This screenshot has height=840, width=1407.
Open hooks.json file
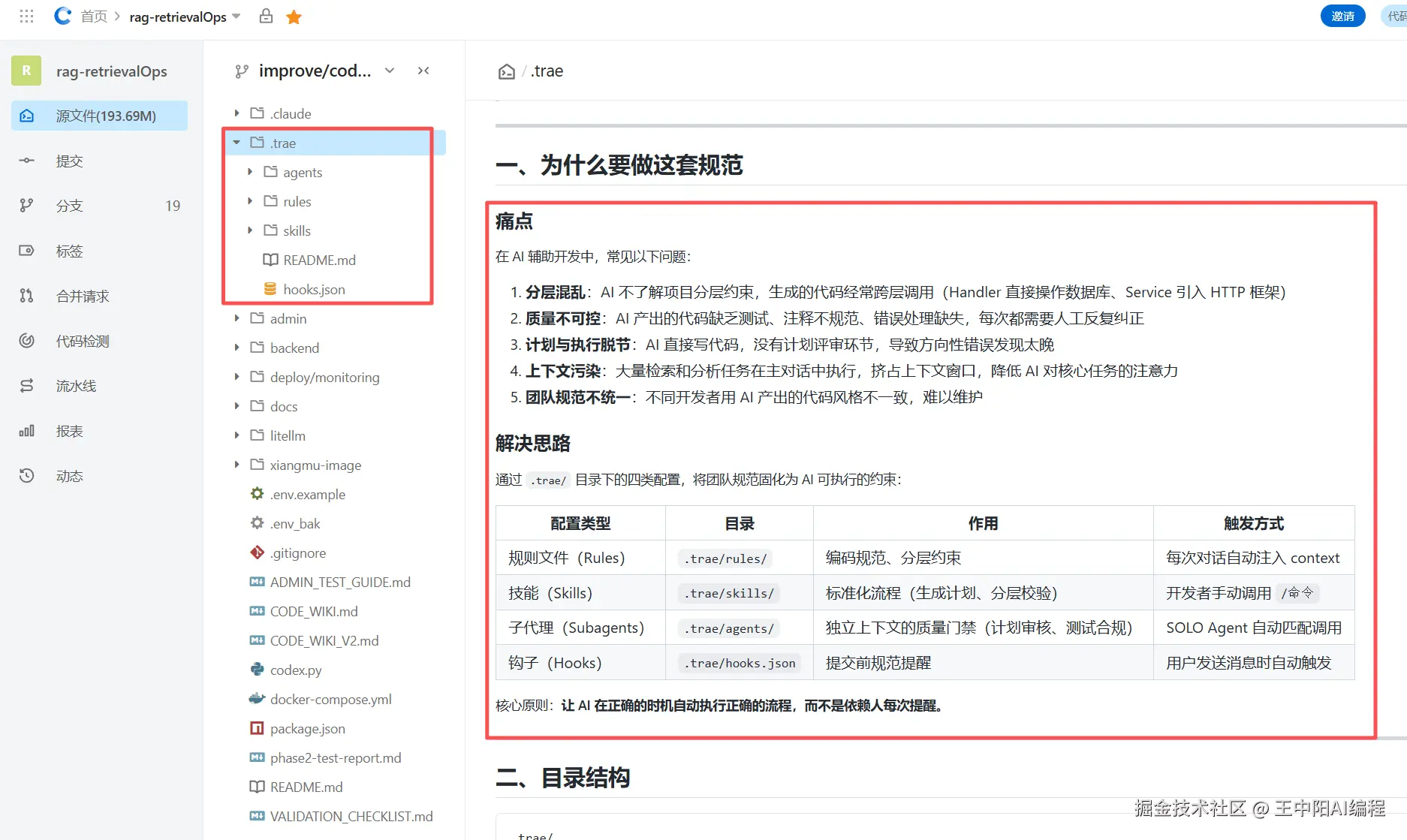pos(314,289)
